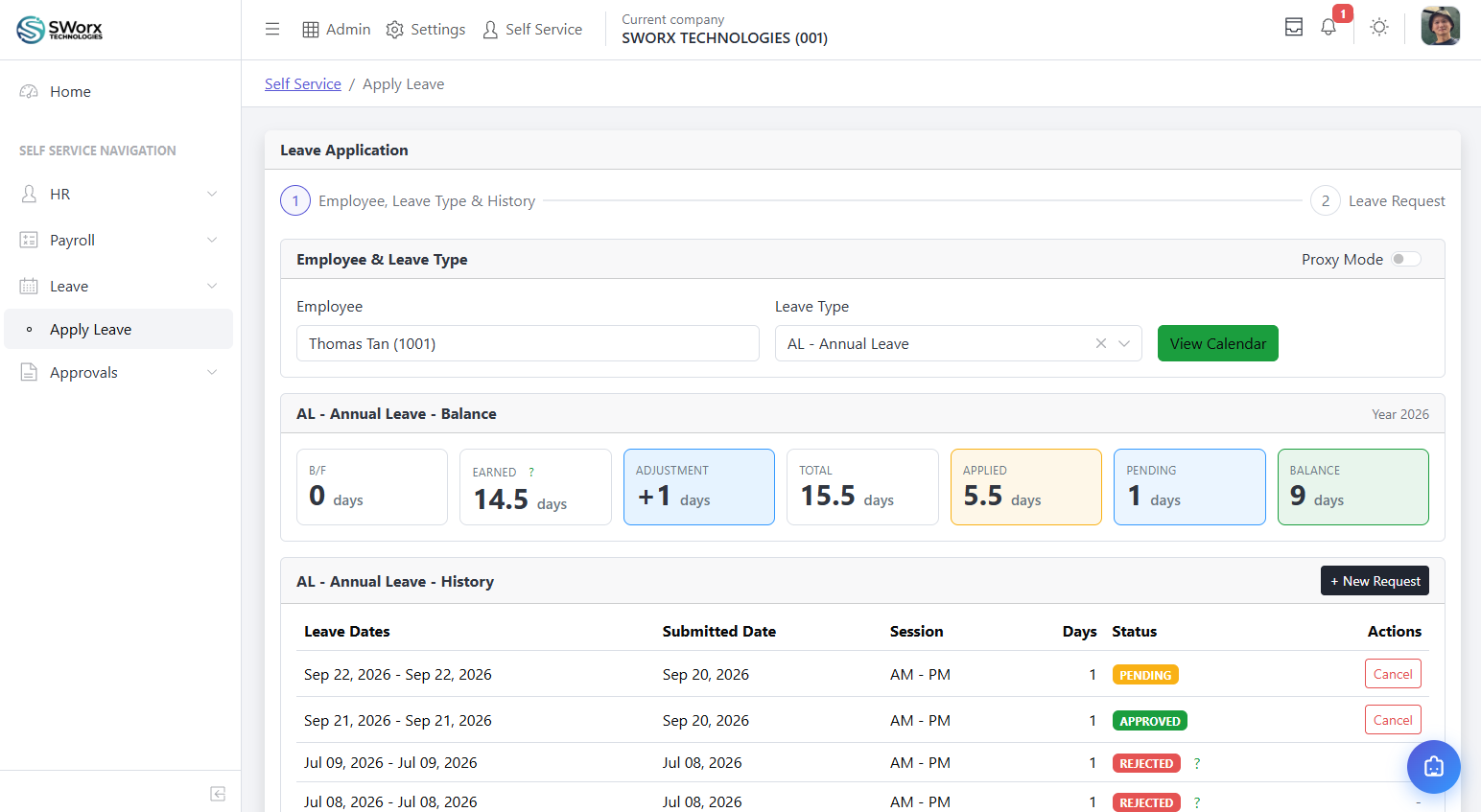Clear the Leave Type selection
This screenshot has height=812, width=1481.
(1101, 343)
